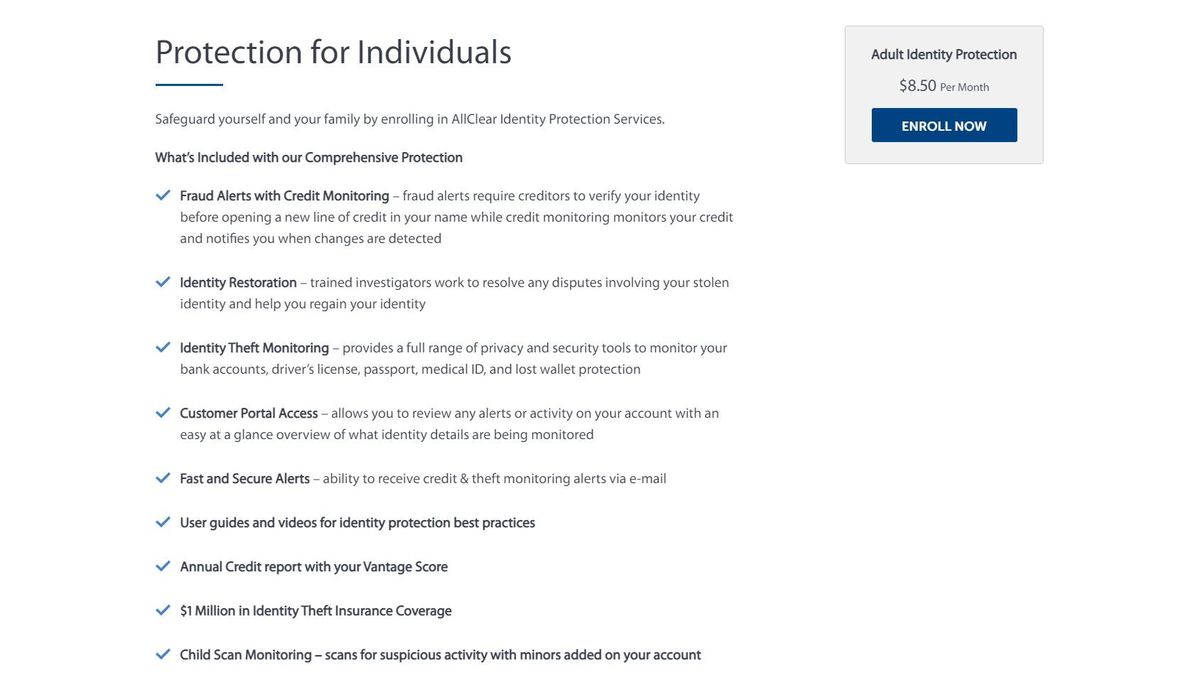The width and height of the screenshot is (1200, 675).
Task: Click the Adult Identity Protection card title
Action: tap(943, 55)
